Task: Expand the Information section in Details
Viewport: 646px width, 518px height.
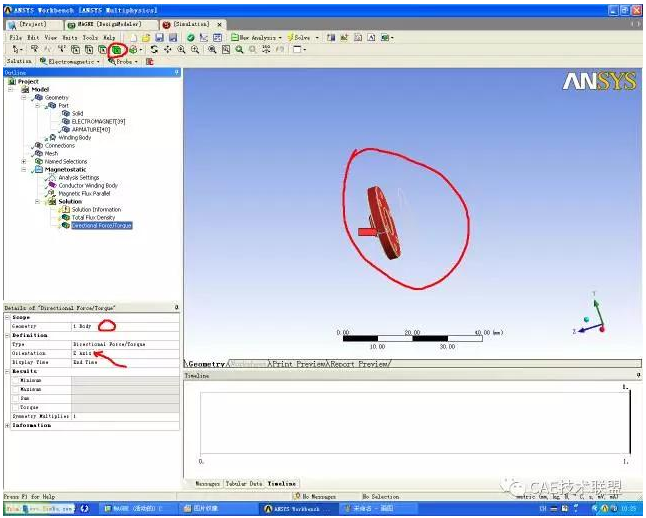Action: [7, 425]
